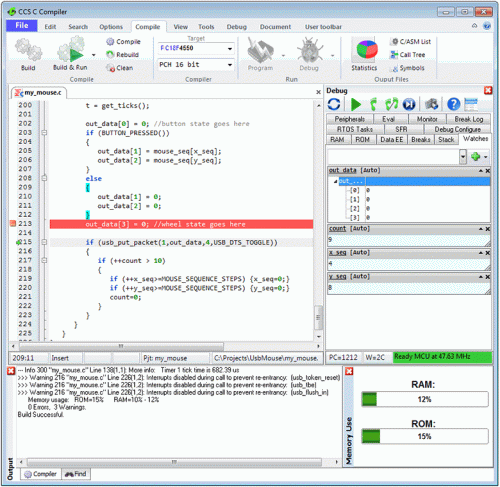Switch to the Debug ribbon tab
Image resolution: width=500 pixels, height=487 pixels.
tap(237, 27)
